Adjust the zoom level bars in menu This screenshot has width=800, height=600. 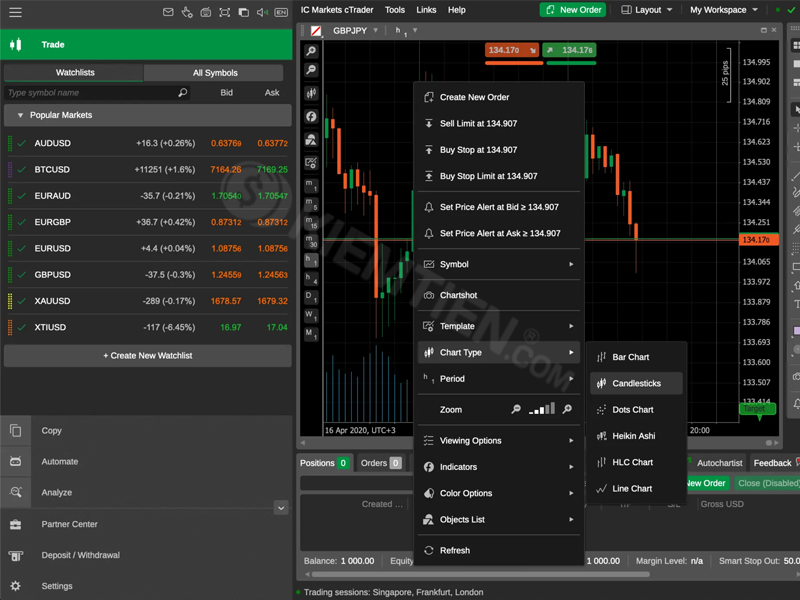point(542,409)
